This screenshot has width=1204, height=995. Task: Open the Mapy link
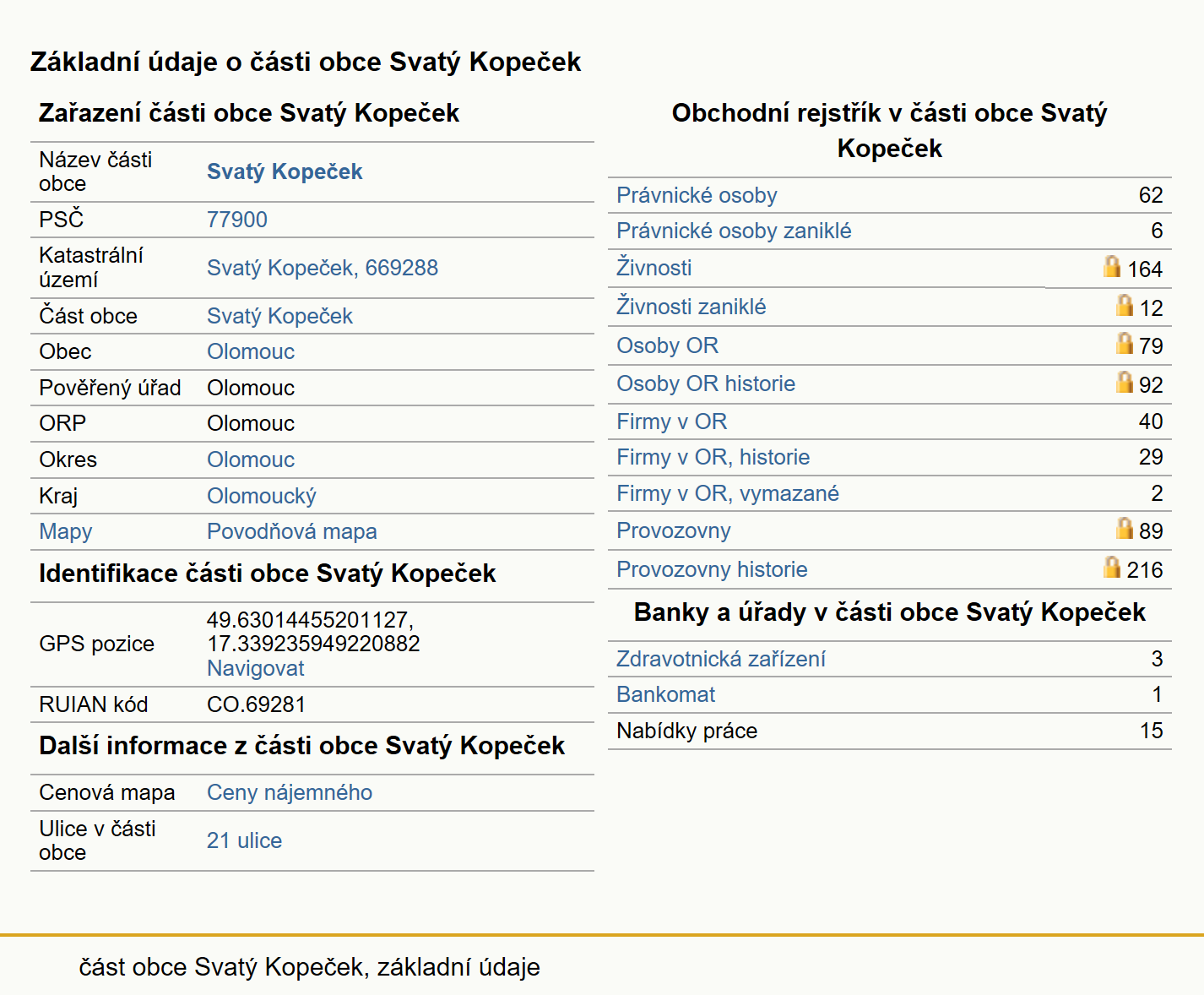pyautogui.click(x=66, y=531)
